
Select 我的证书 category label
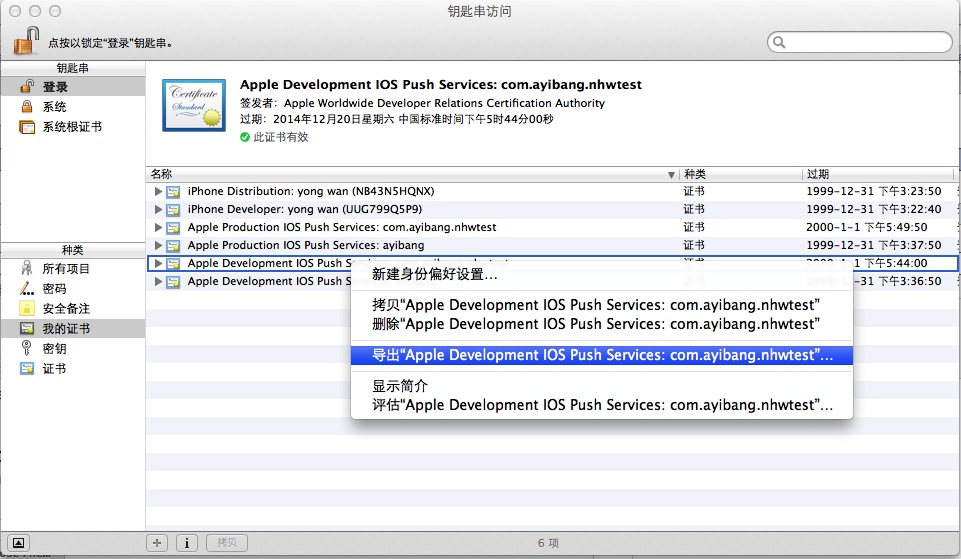(x=66, y=329)
